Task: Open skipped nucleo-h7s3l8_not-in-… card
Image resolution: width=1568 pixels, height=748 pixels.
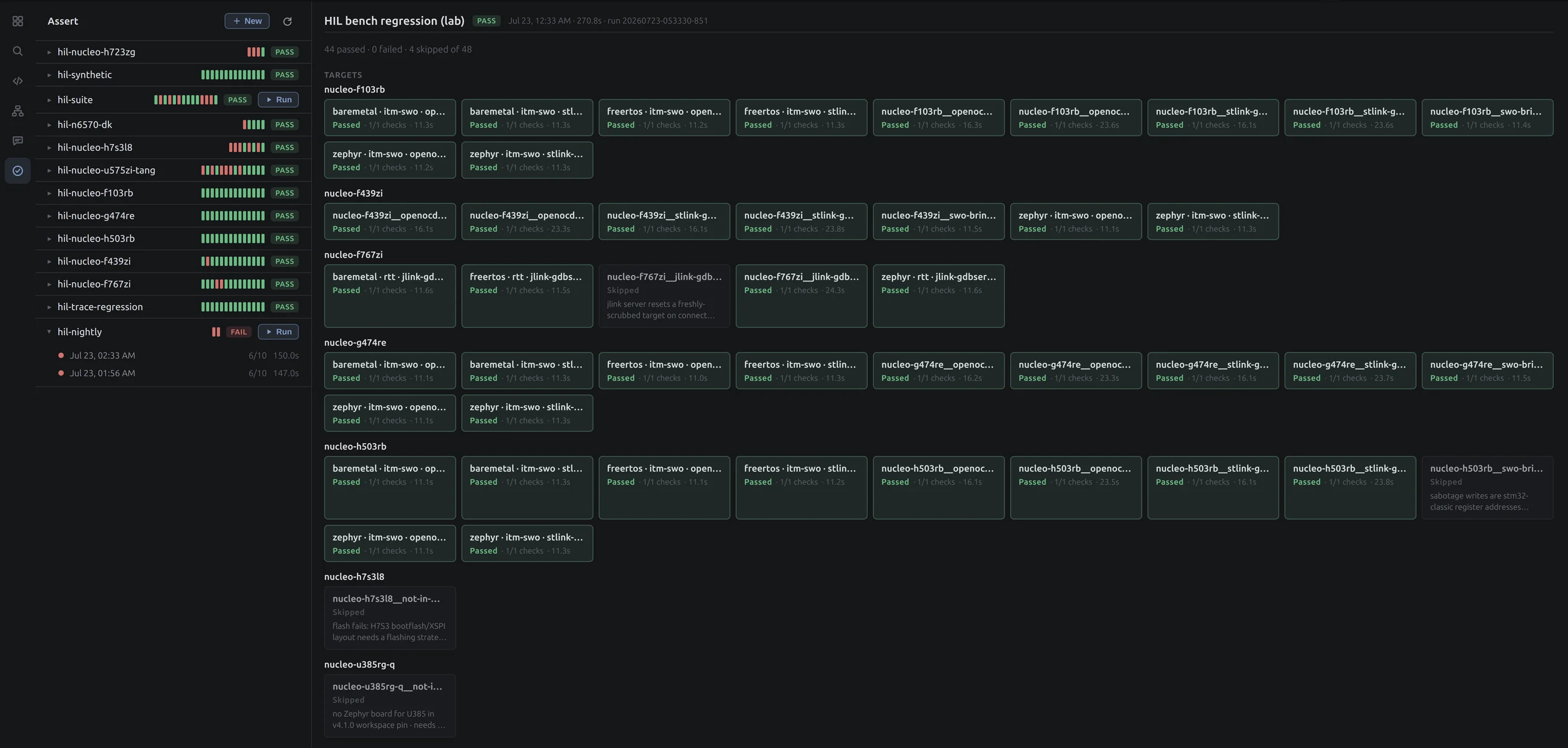Action: click(390, 618)
